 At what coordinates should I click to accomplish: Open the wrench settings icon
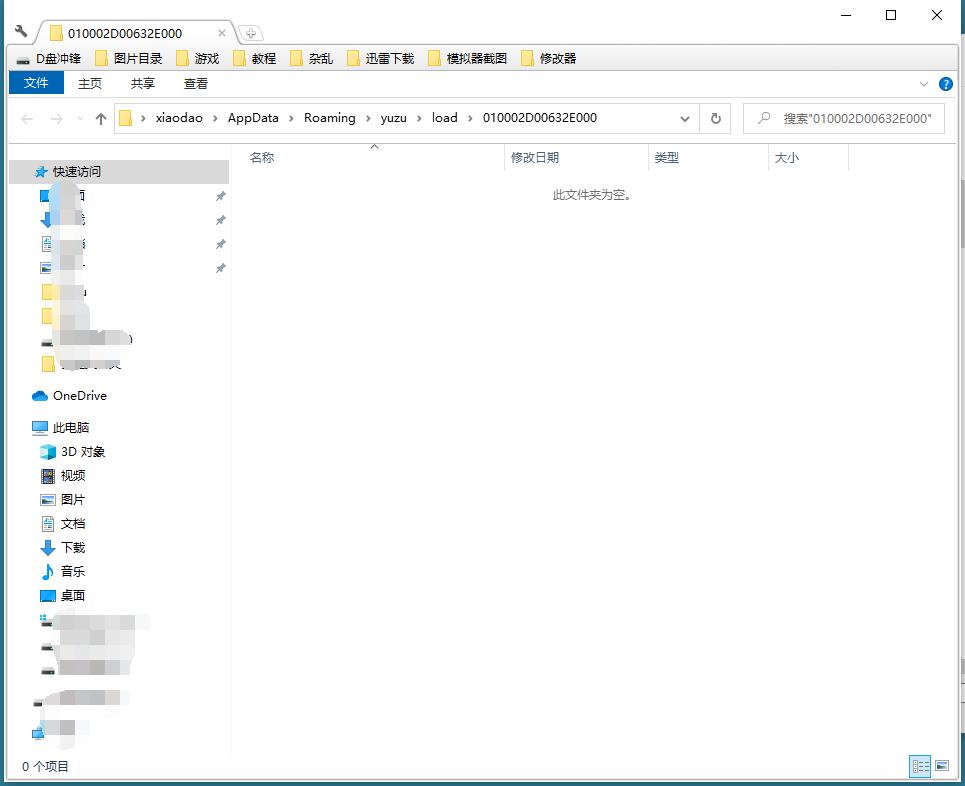[x=21, y=31]
